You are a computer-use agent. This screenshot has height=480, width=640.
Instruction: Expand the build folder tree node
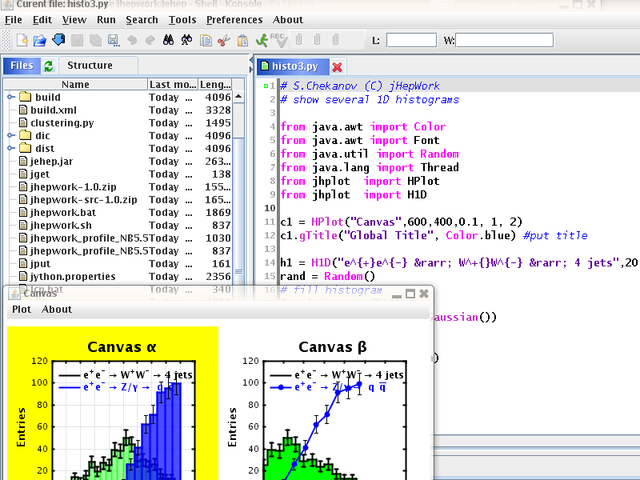click(x=10, y=98)
